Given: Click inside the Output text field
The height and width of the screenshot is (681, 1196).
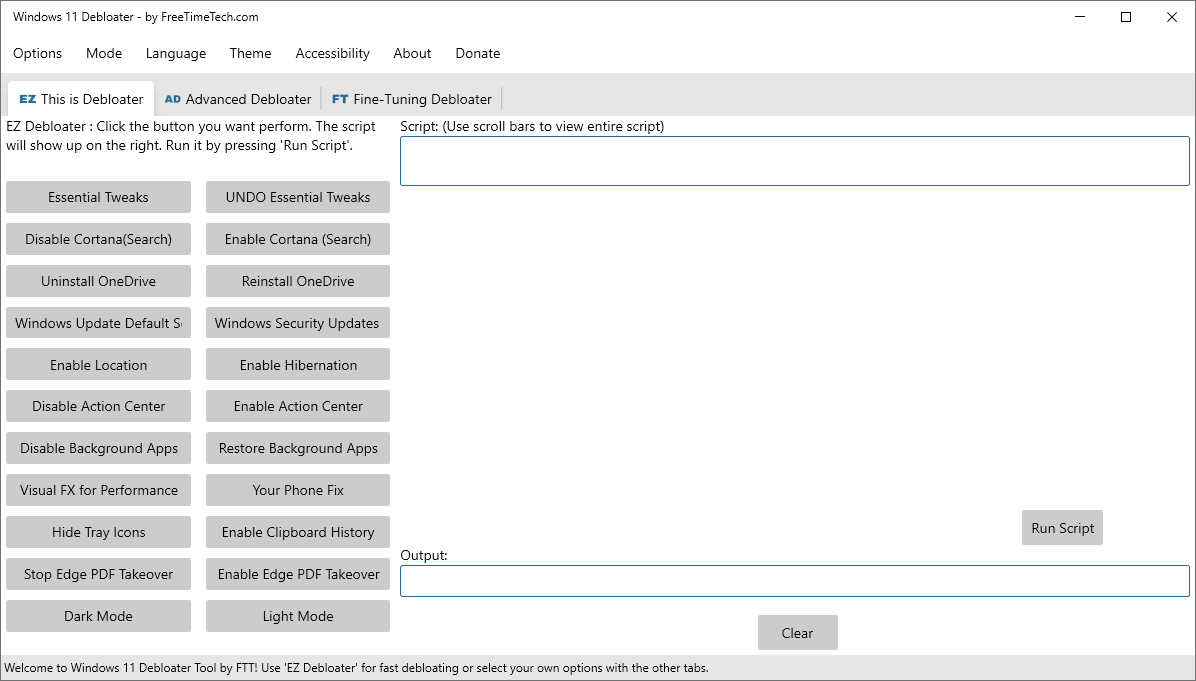Looking at the screenshot, I should [794, 581].
